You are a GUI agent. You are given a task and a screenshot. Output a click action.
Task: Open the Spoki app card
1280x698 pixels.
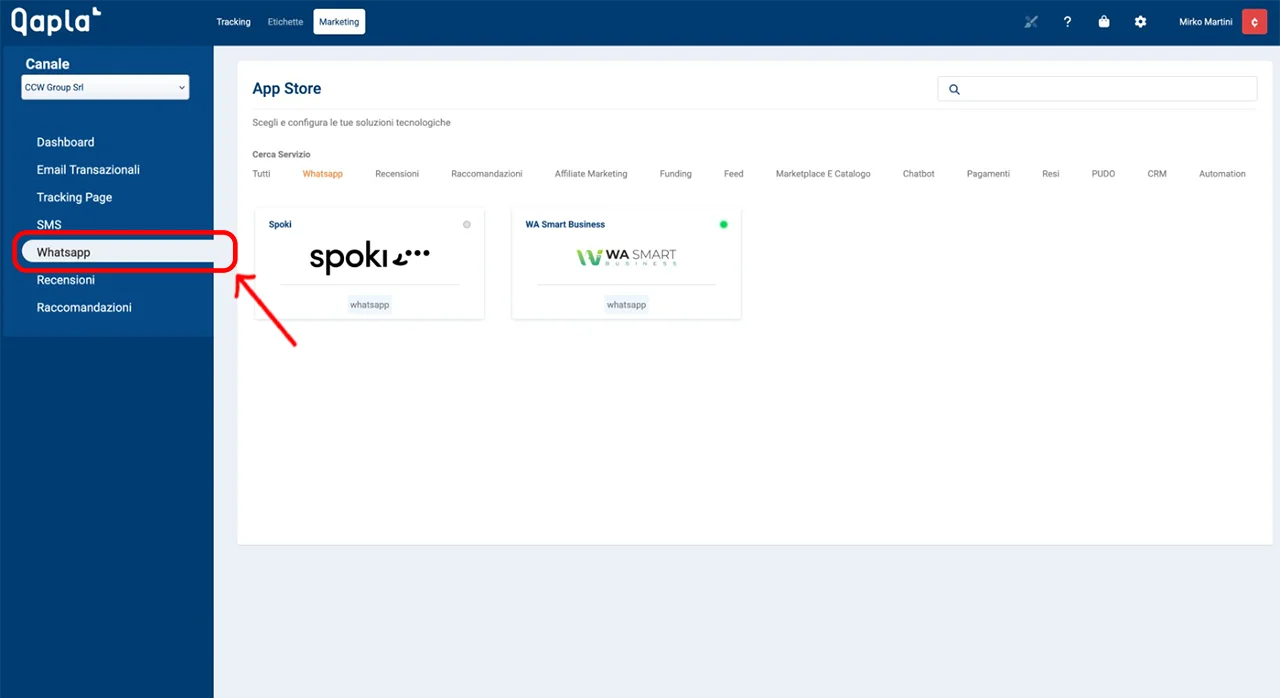click(x=369, y=263)
